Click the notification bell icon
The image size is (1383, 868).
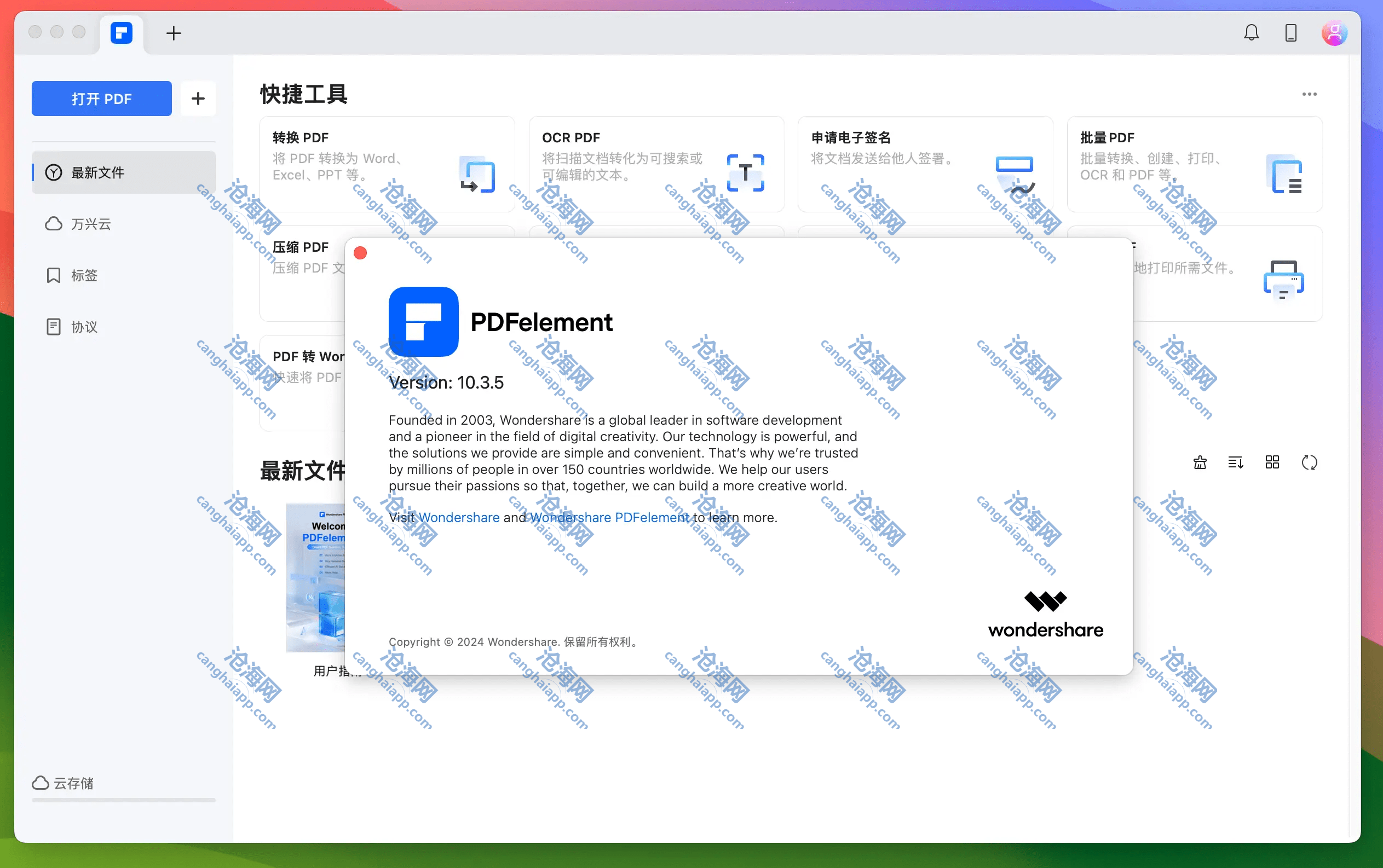pyautogui.click(x=1251, y=33)
